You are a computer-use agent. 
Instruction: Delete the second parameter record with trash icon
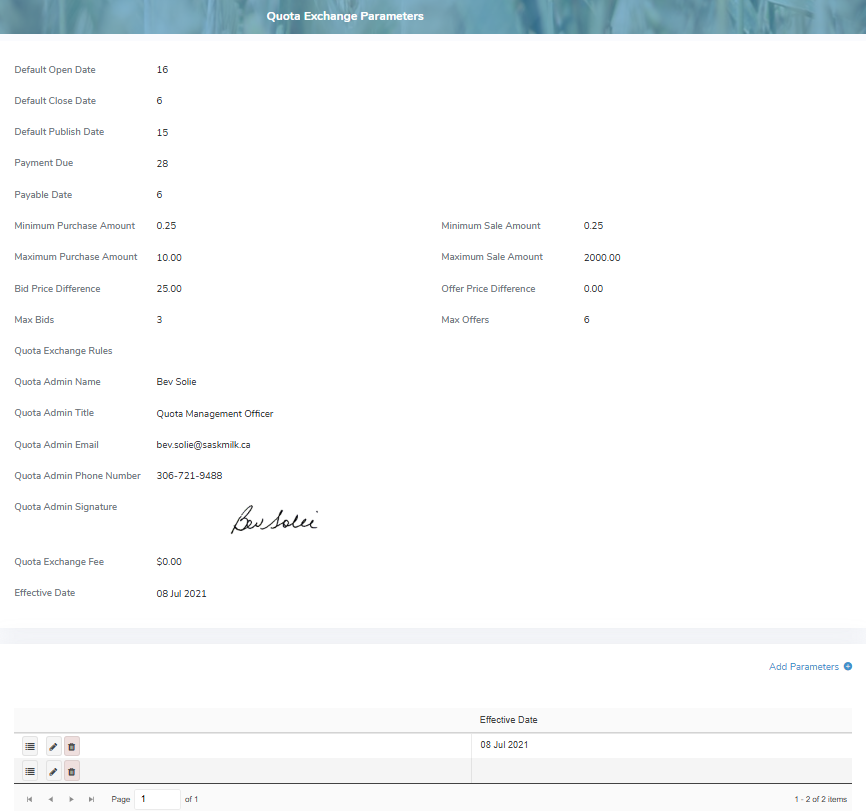(71, 770)
